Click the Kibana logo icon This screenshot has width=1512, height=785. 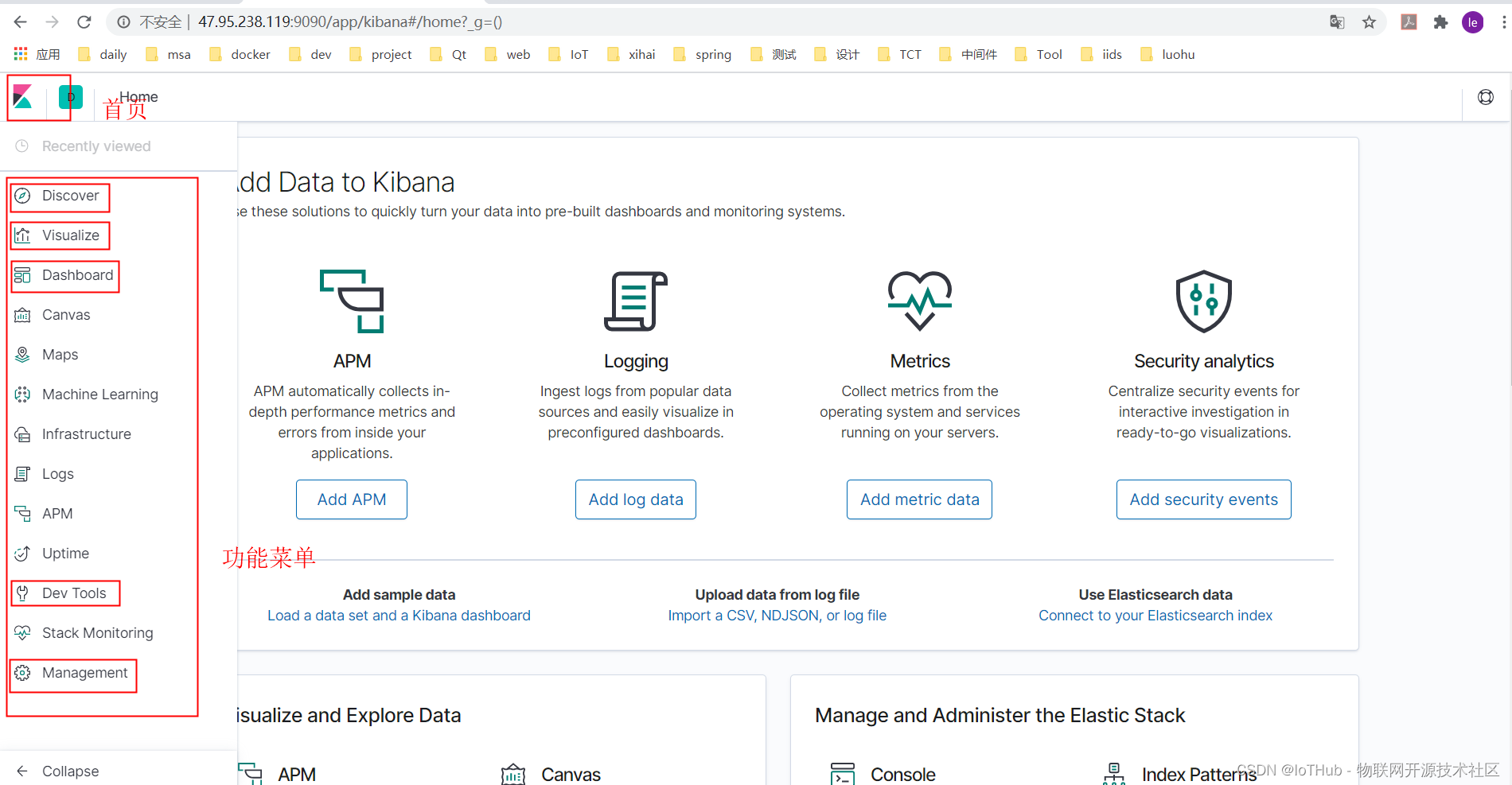(23, 97)
